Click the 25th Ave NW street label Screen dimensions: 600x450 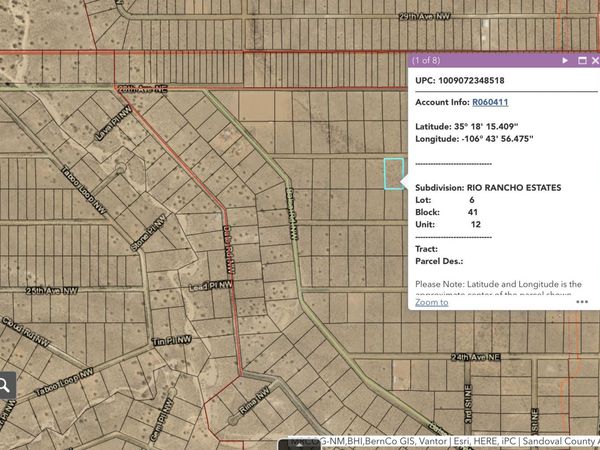(52, 291)
